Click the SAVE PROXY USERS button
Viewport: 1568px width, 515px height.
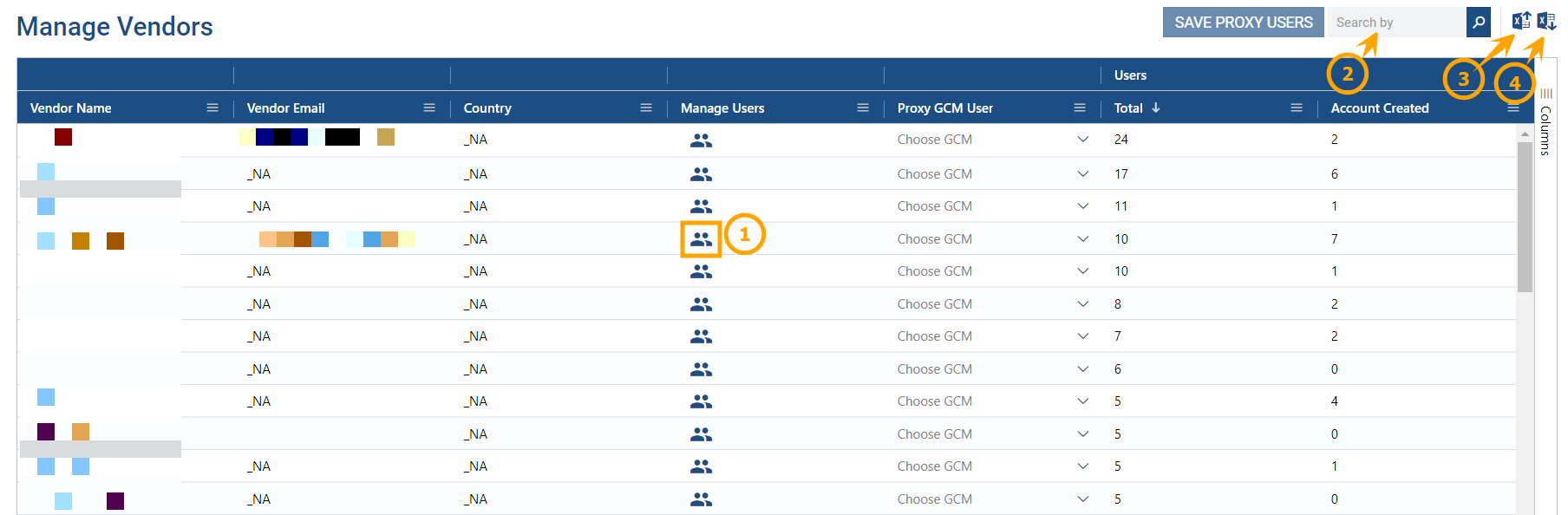coord(1243,23)
